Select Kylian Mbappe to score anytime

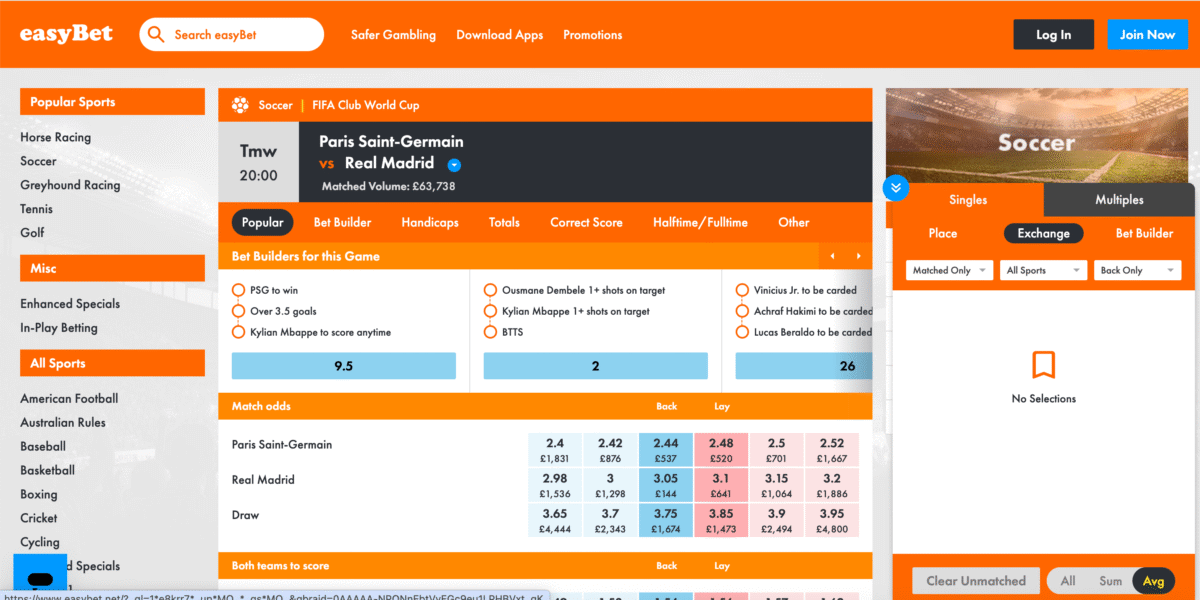[x=239, y=332]
